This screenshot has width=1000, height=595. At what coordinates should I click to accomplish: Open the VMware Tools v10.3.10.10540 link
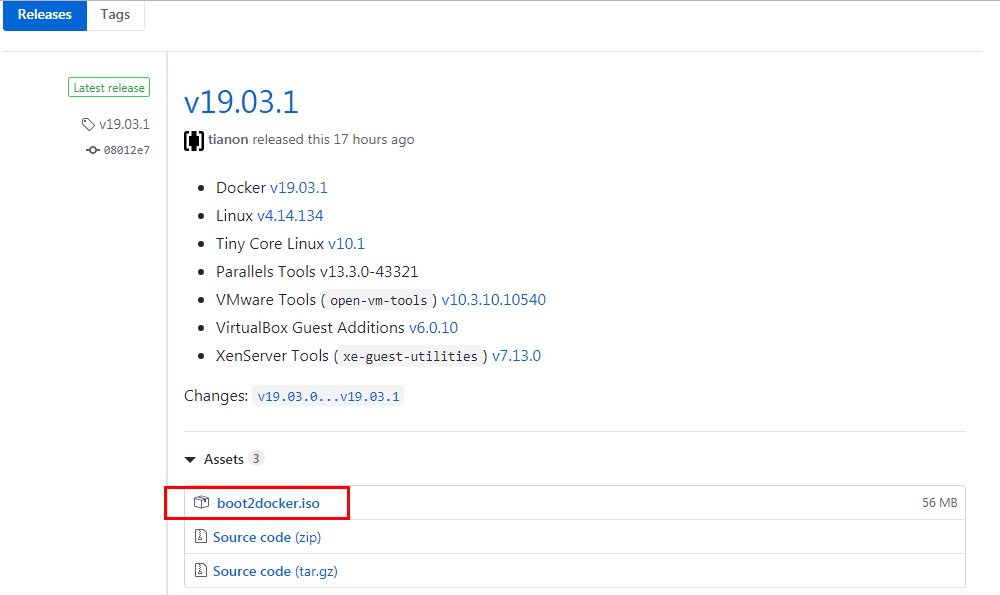pos(493,299)
